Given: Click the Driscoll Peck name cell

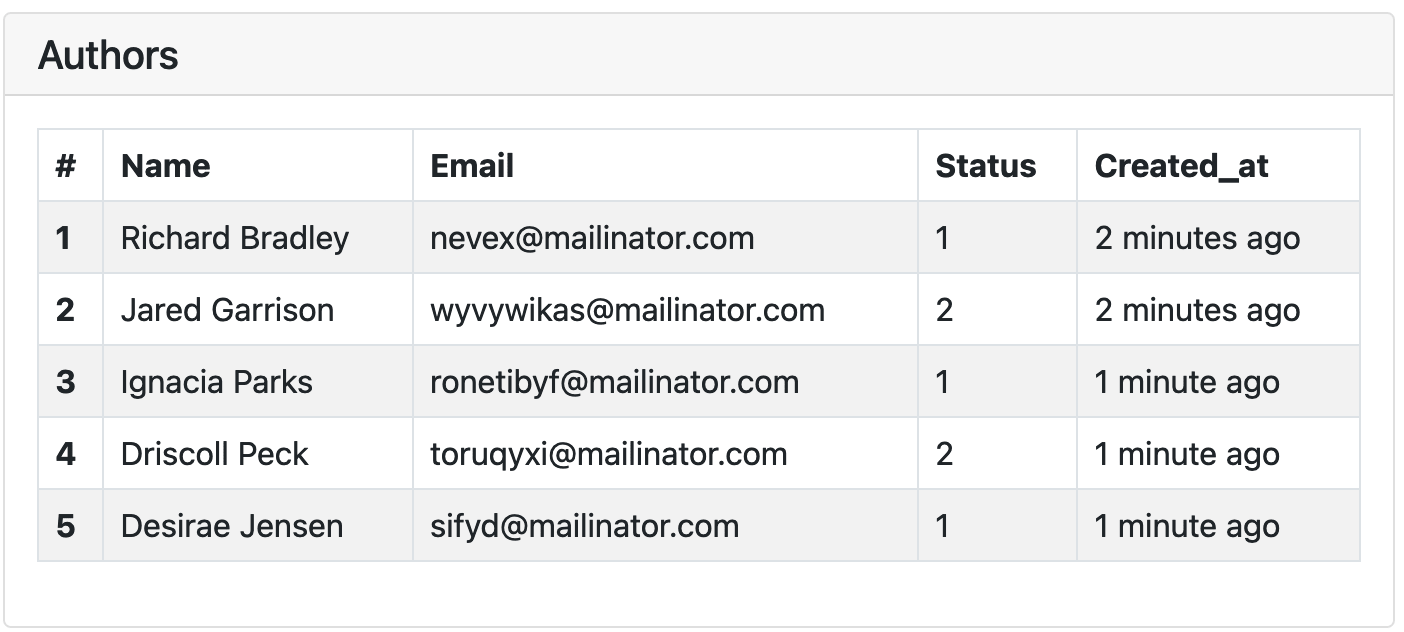Looking at the screenshot, I should tap(215, 454).
